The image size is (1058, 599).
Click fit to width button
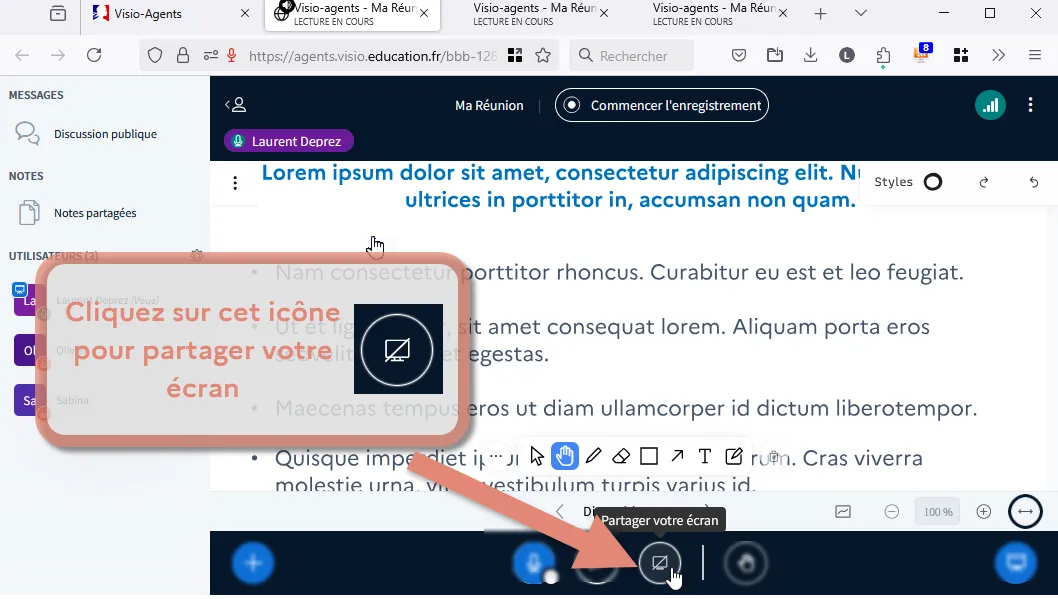(1025, 512)
